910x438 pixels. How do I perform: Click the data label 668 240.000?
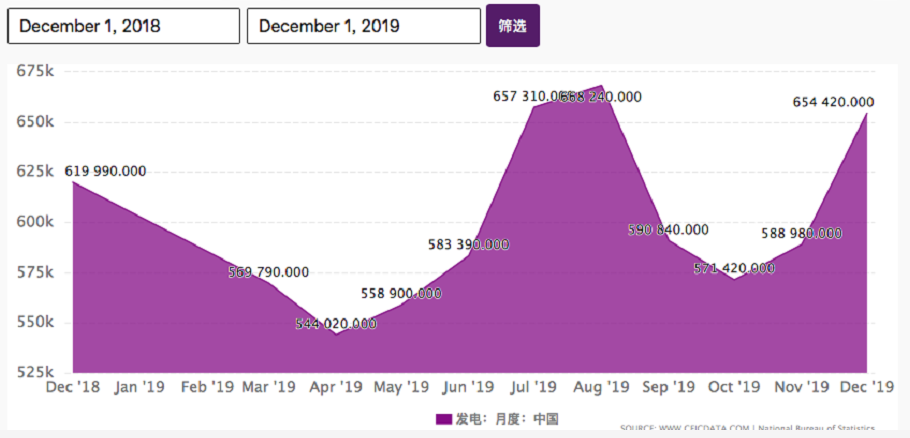602,97
